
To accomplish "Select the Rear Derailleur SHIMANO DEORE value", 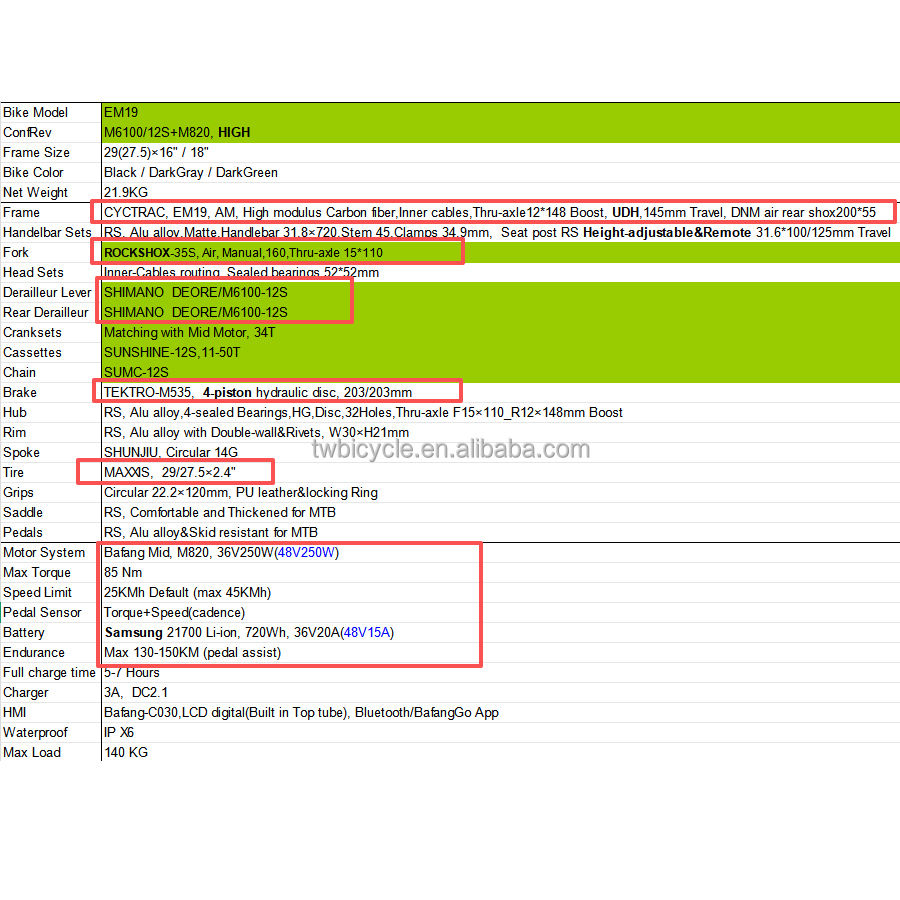I will 196,312.
